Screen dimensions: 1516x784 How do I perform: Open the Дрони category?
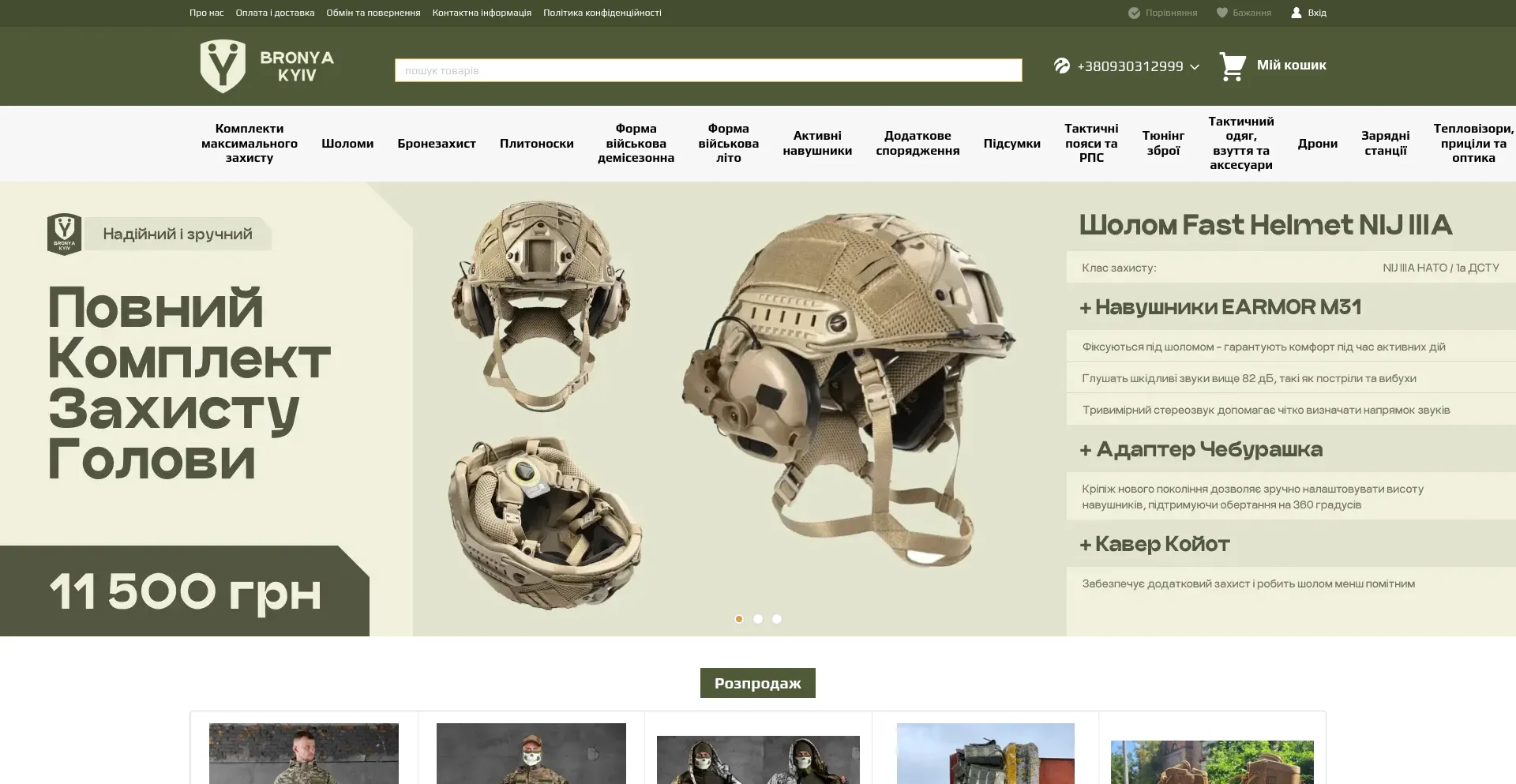pos(1317,144)
